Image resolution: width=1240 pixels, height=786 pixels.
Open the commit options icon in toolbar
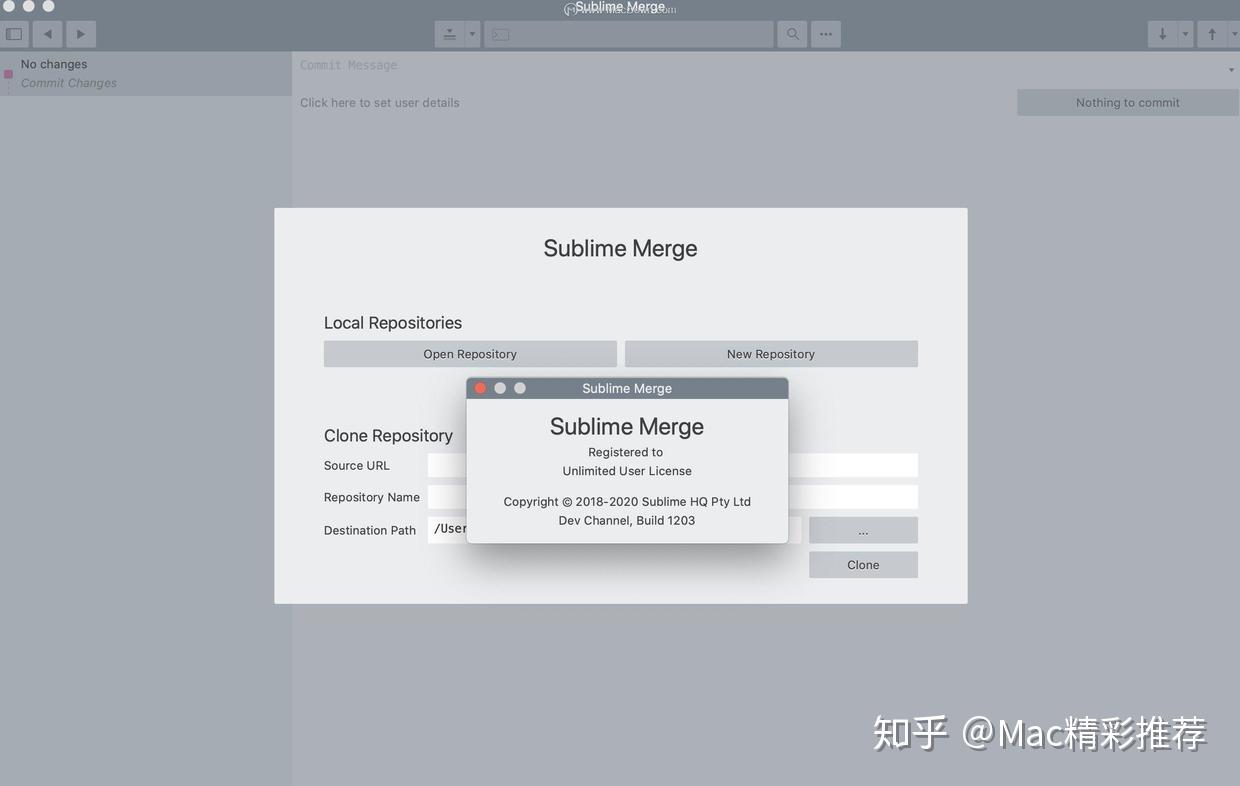[450, 33]
